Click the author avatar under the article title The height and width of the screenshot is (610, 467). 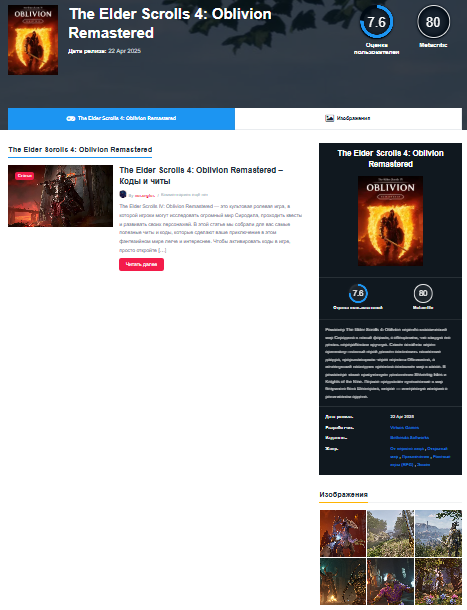point(123,194)
